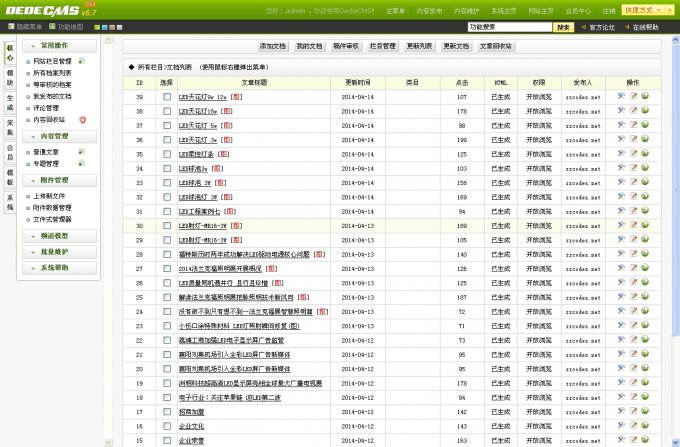Viewport: 680px width, 447px height.
Task: Click the edit pencil icon in row ID 39
Action: point(634,96)
